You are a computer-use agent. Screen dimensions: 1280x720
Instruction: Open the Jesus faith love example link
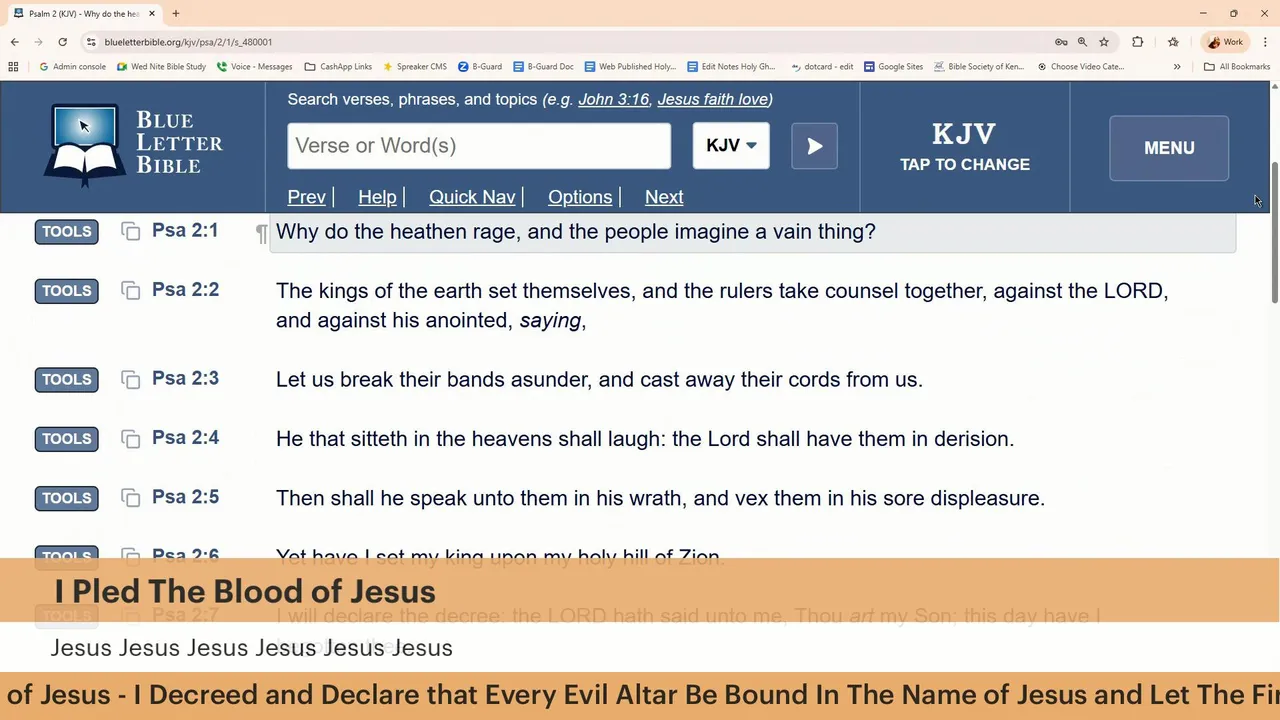pyautogui.click(x=712, y=99)
